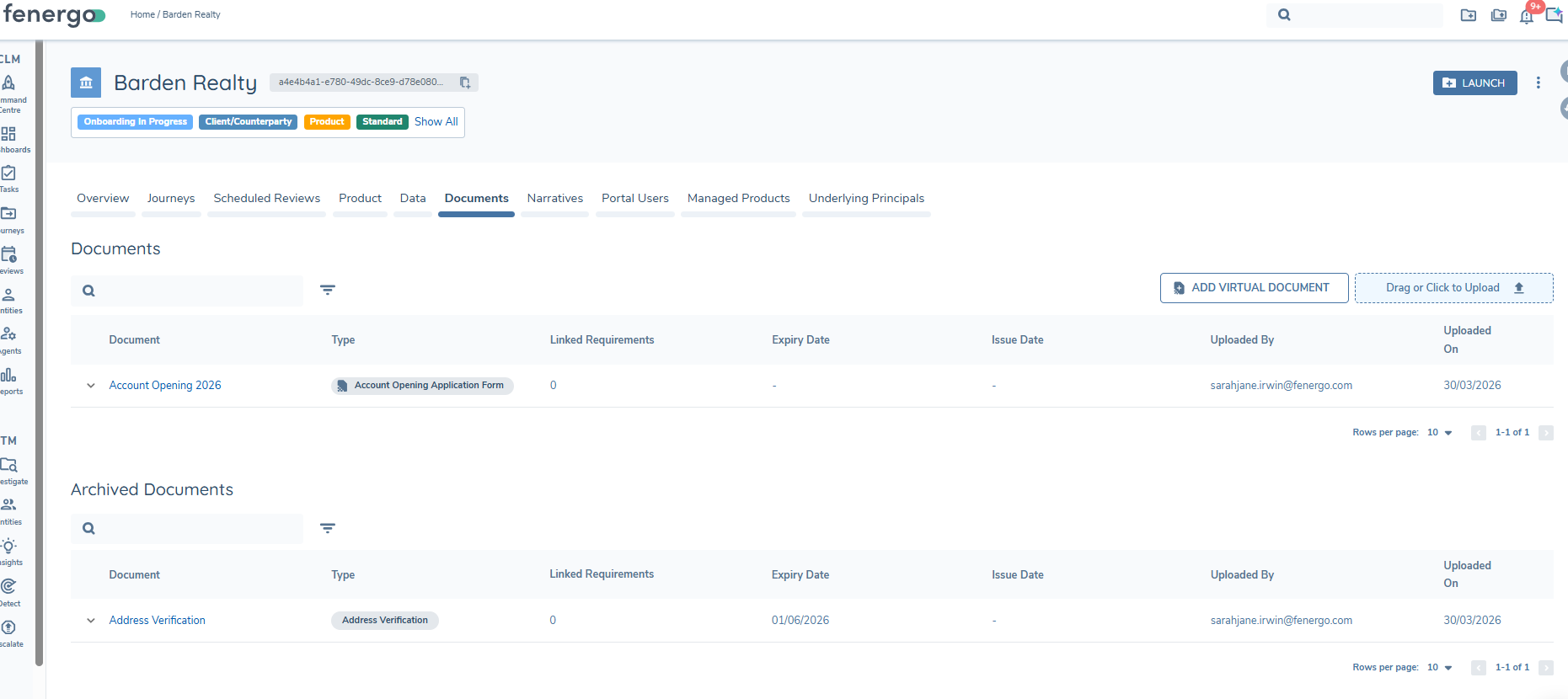Open the TM Entities sidebar icon
Screen dimensions: 1568x699
click(8, 504)
